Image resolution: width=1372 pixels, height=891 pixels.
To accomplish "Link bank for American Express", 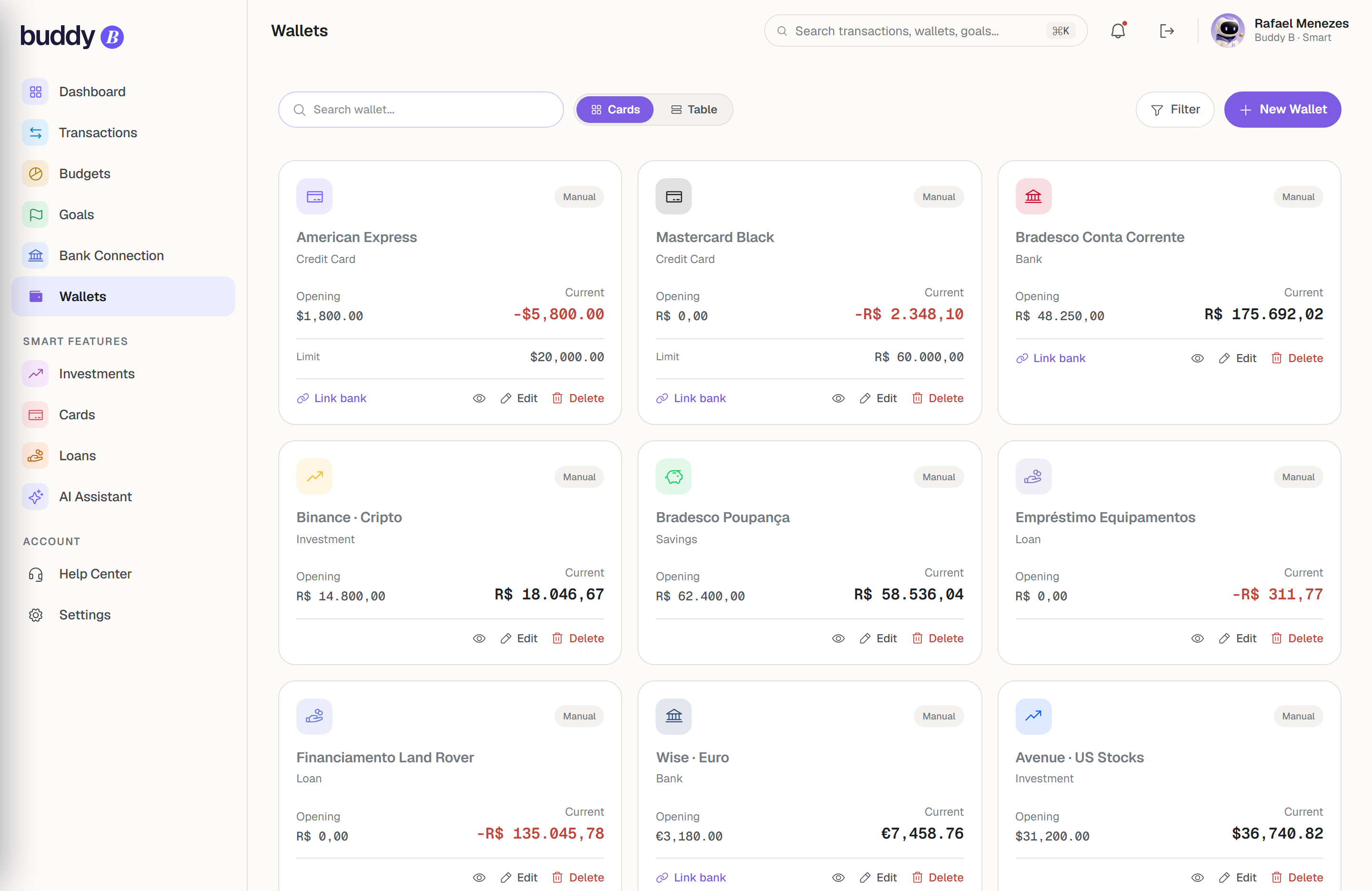I will tap(332, 398).
